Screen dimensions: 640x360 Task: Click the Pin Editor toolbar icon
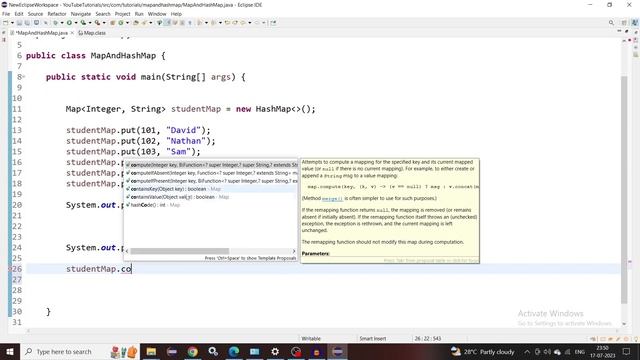pos(273,23)
